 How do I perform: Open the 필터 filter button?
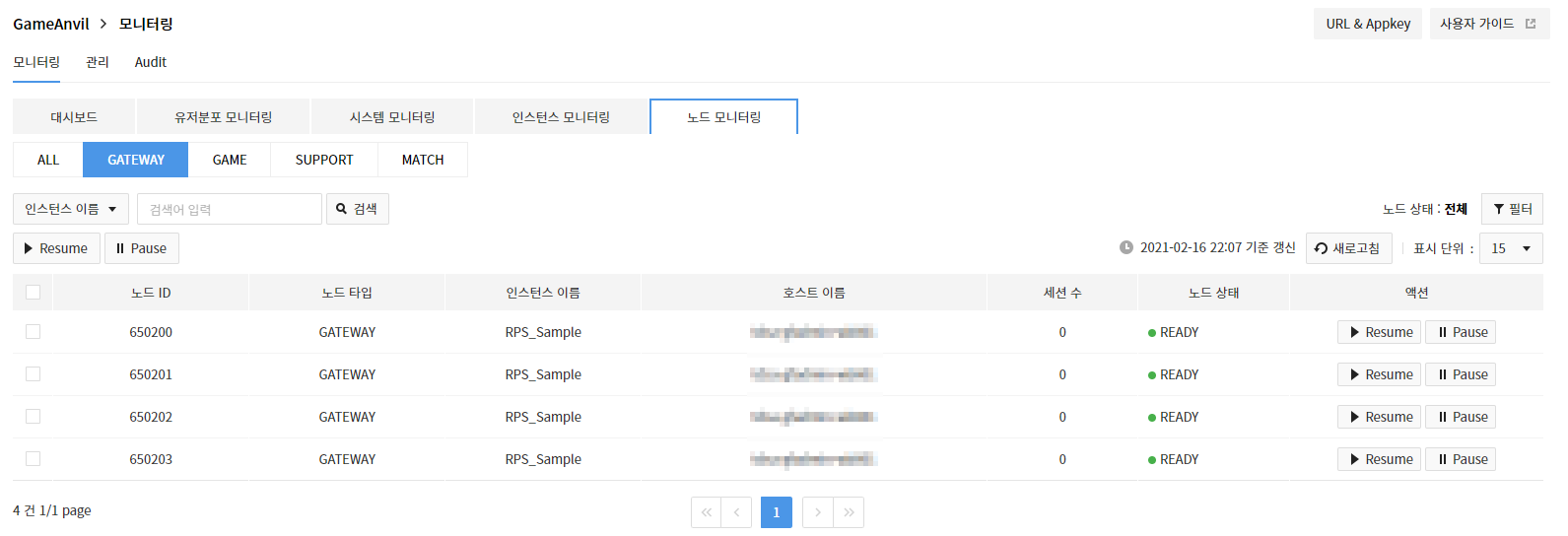coord(1512,209)
